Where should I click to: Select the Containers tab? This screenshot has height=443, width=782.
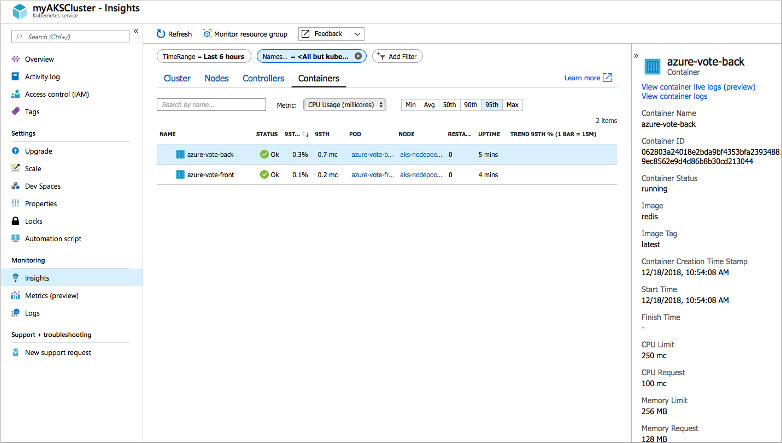319,78
